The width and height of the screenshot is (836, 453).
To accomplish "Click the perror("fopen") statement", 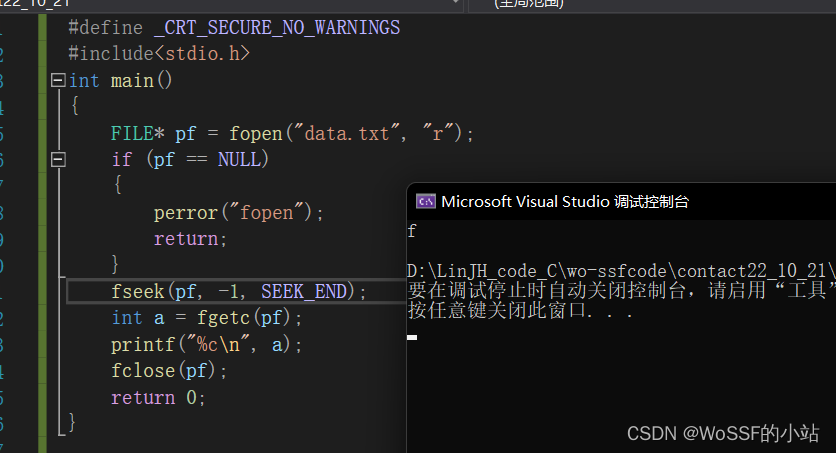I will tap(238, 213).
